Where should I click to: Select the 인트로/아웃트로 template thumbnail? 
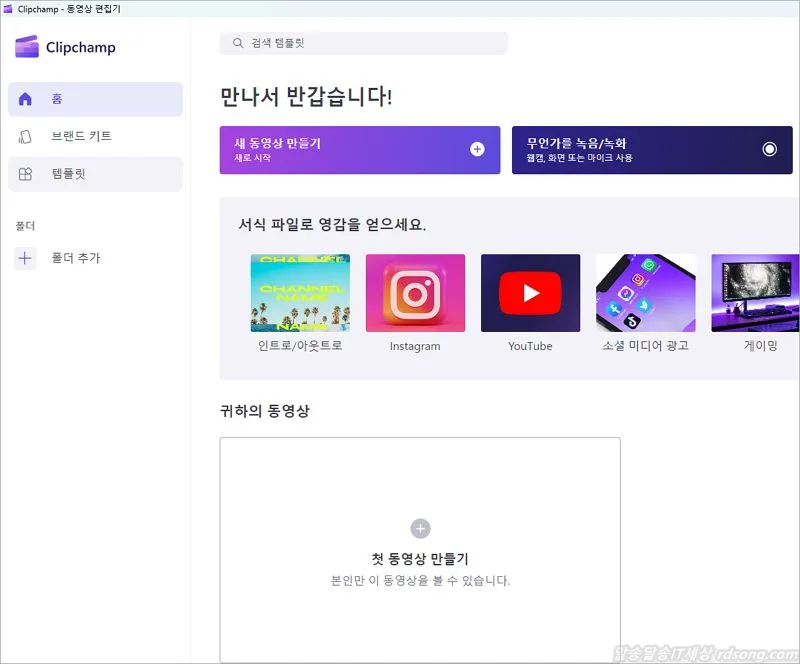300,293
